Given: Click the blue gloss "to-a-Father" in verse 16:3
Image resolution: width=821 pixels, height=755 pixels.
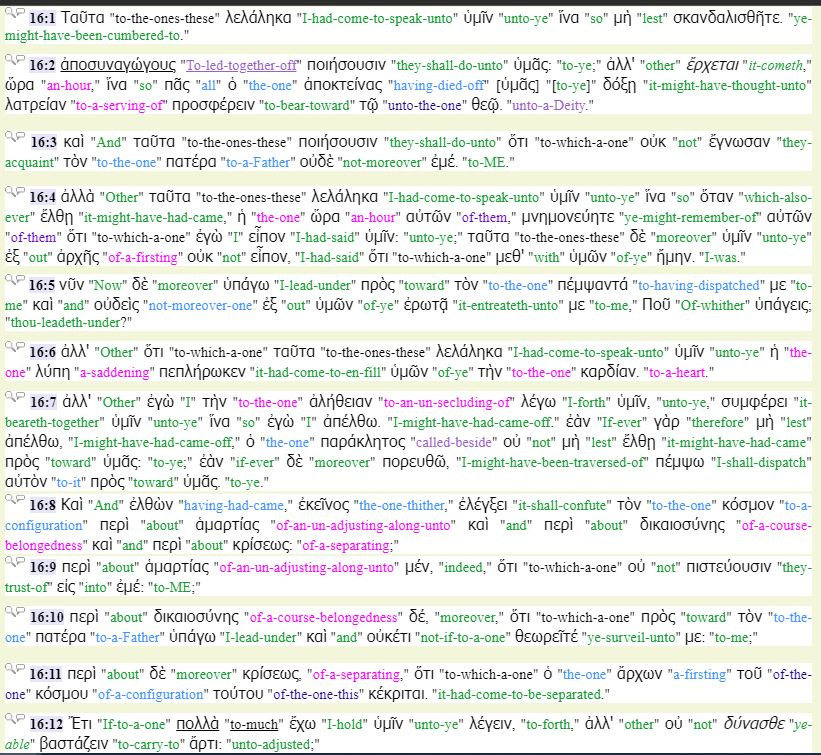Looking at the screenshot, I should (258, 162).
